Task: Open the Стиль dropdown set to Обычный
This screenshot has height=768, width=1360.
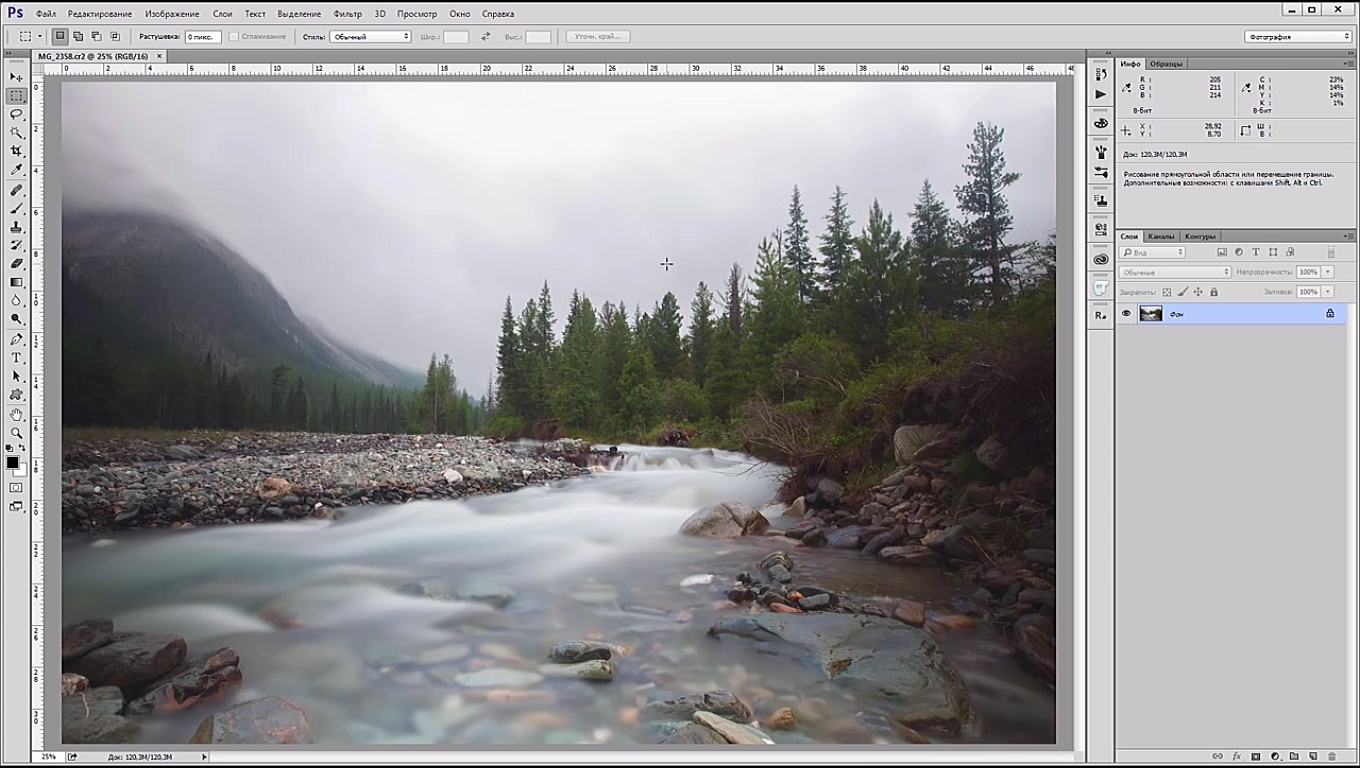Action: [370, 37]
